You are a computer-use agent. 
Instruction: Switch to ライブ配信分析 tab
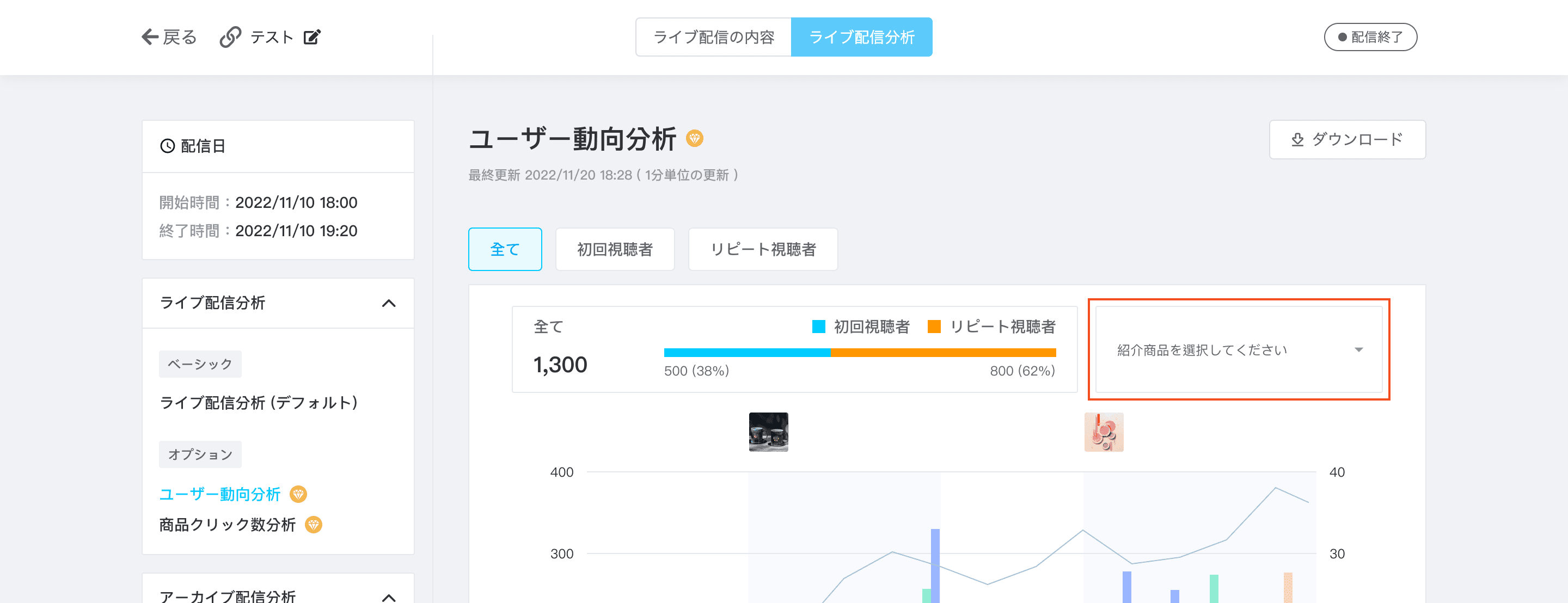pos(861,37)
